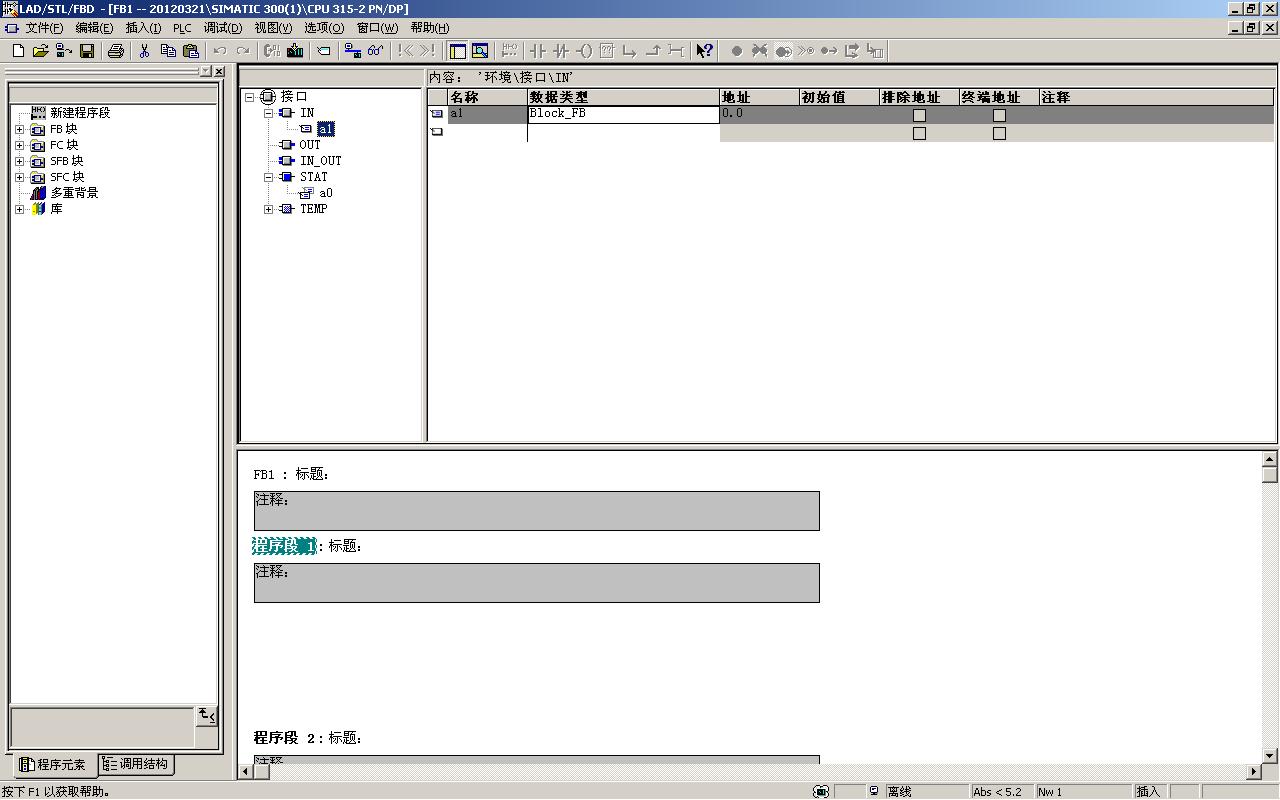Insert a normally open contact icon

[538, 51]
